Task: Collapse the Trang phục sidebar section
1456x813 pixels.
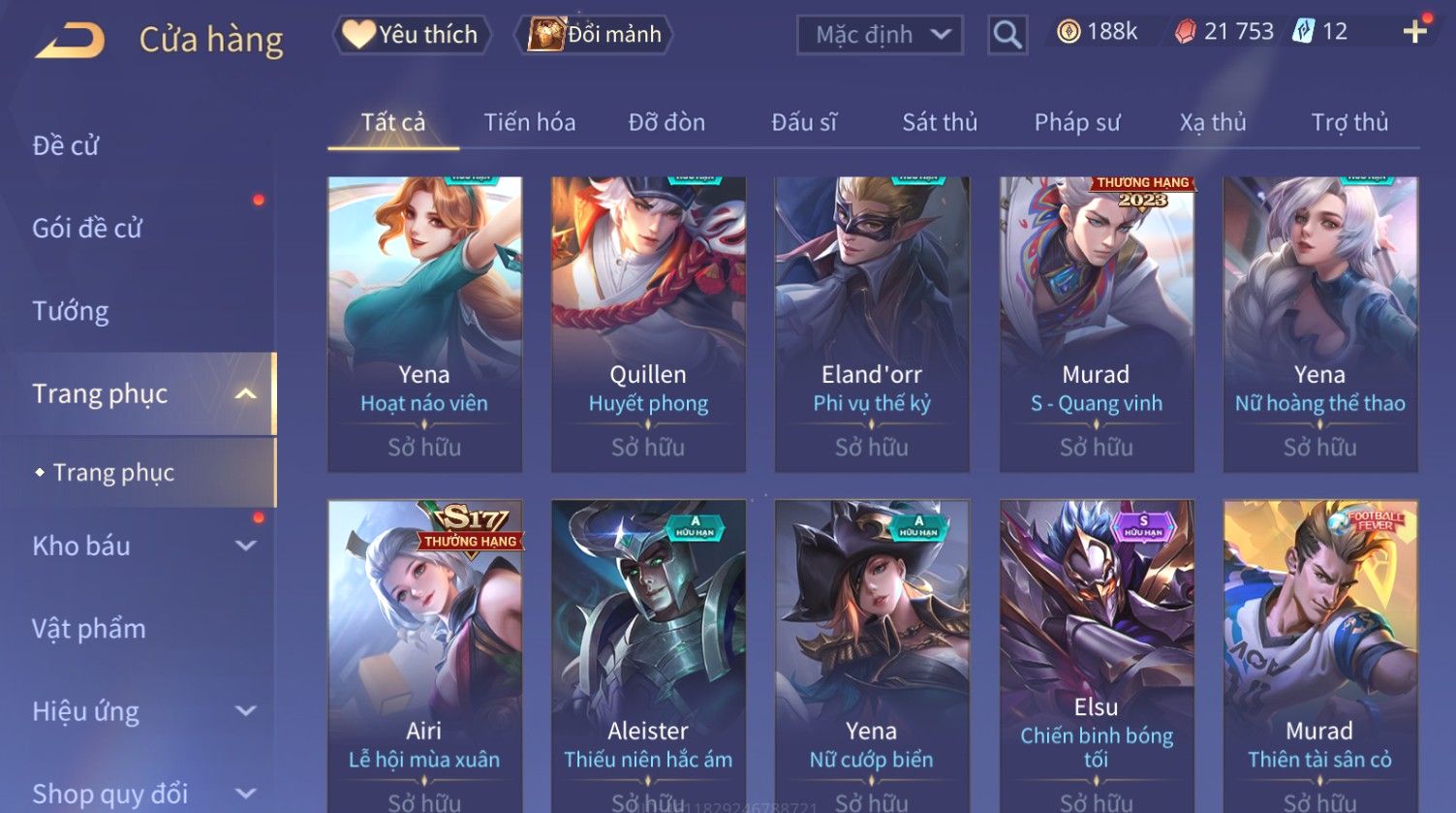Action: pos(245,393)
